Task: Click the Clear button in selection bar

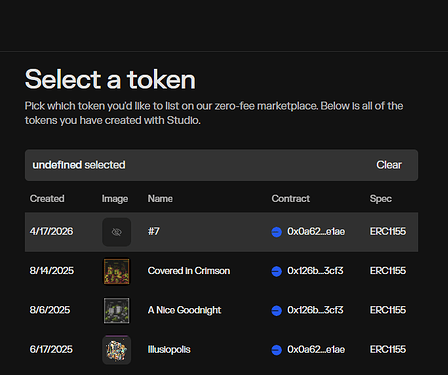Action: click(389, 165)
